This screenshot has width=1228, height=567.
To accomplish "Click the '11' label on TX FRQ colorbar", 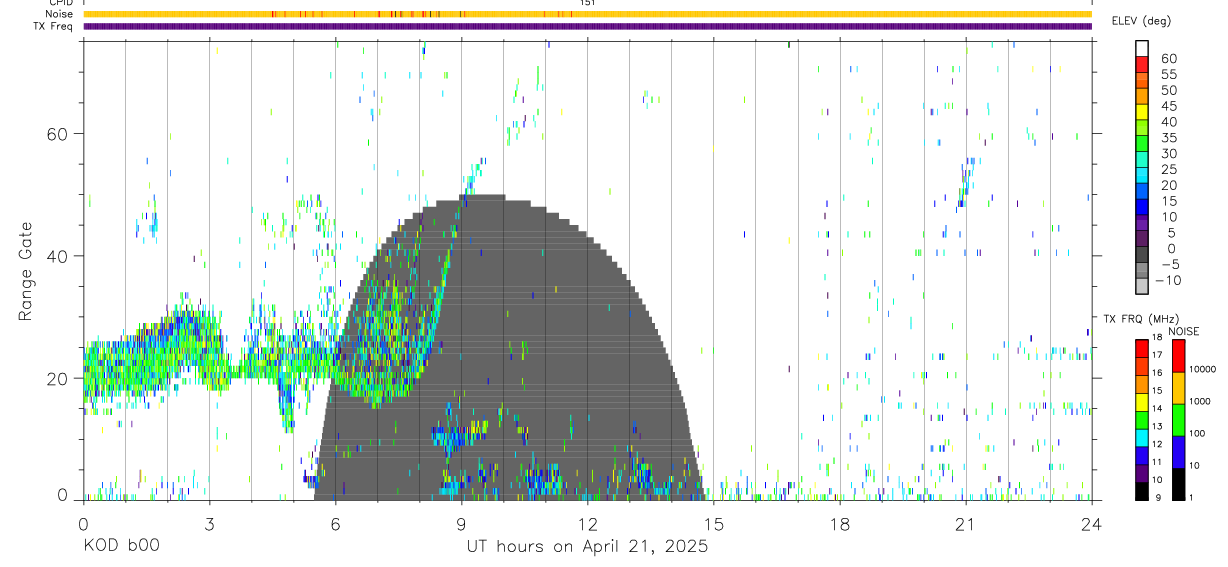I will coord(1157,462).
